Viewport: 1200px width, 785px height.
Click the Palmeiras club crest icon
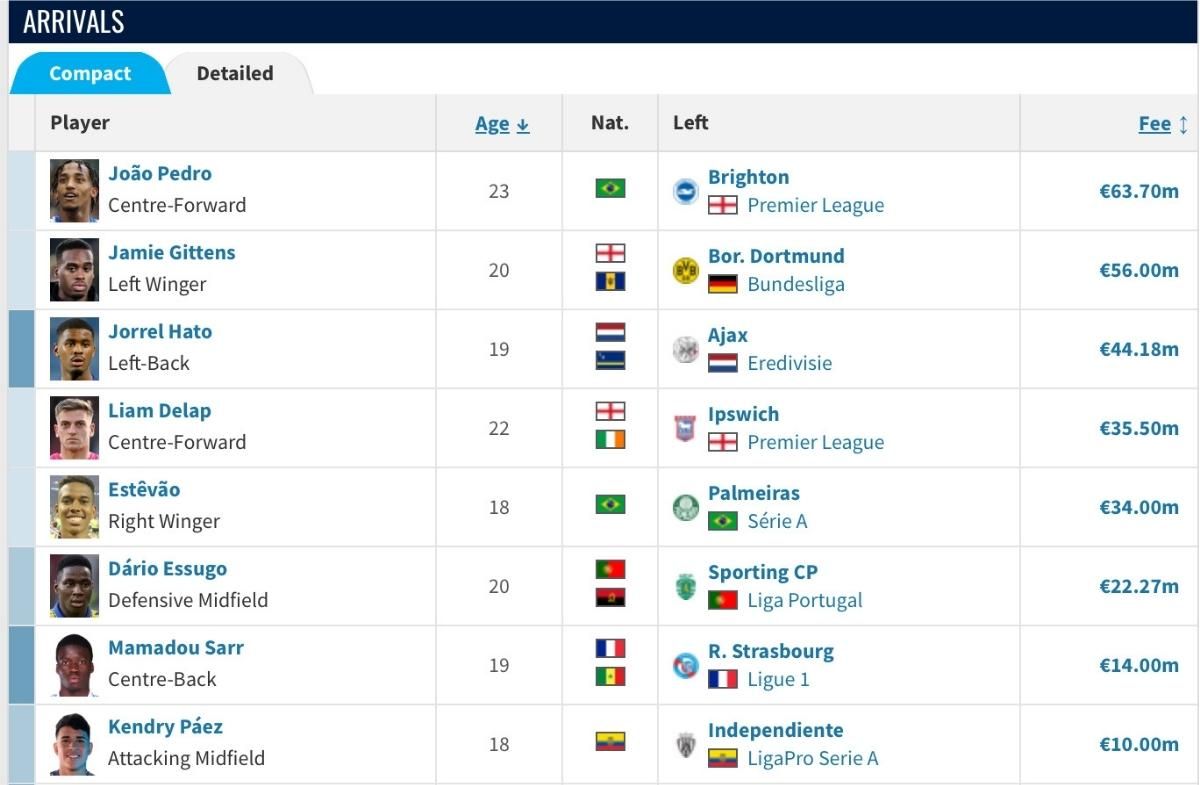tap(686, 507)
